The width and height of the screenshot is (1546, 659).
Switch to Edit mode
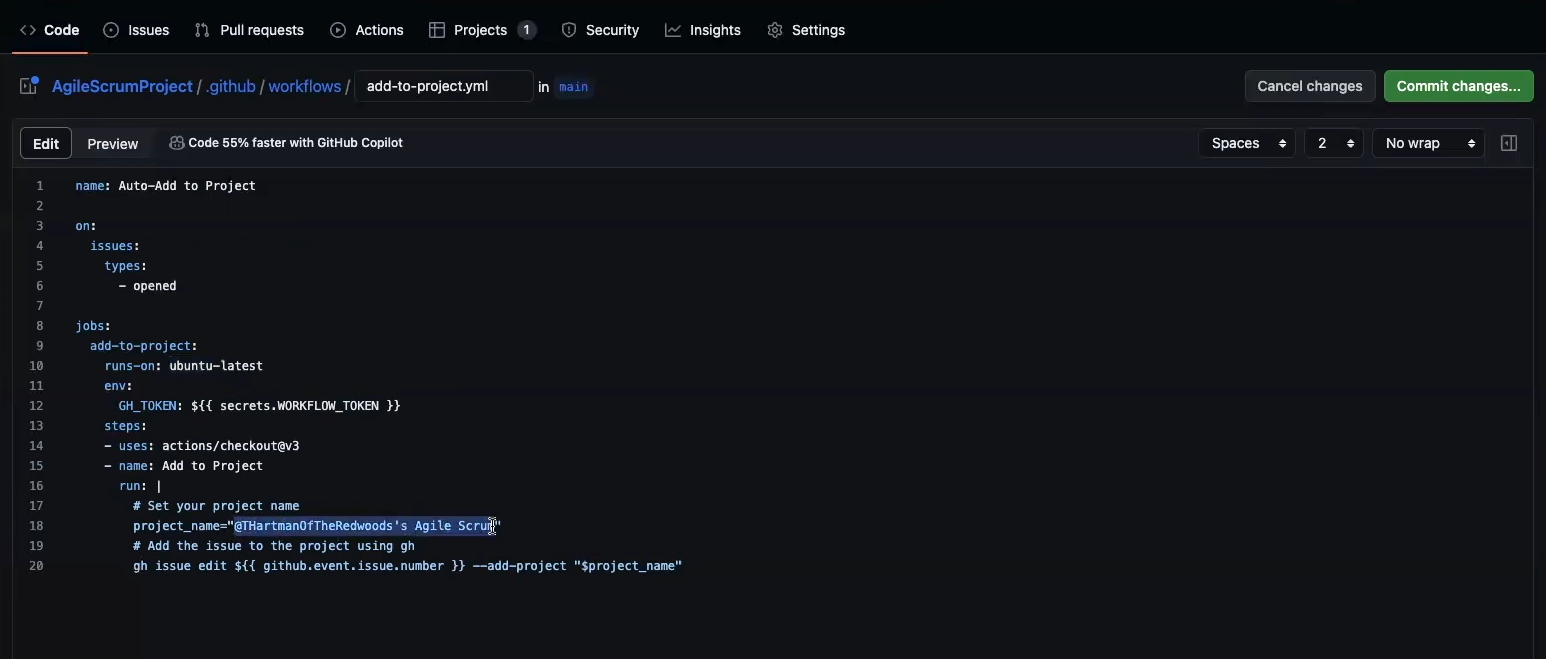[x=46, y=143]
